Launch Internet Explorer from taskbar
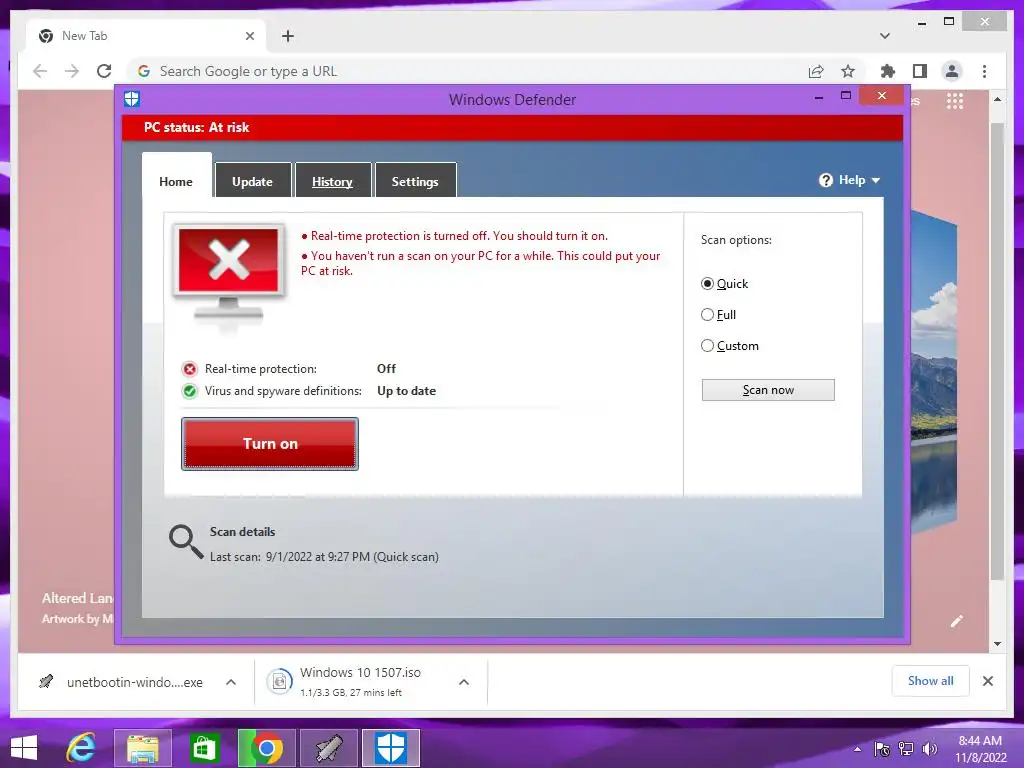The width and height of the screenshot is (1024, 768). pos(82,748)
